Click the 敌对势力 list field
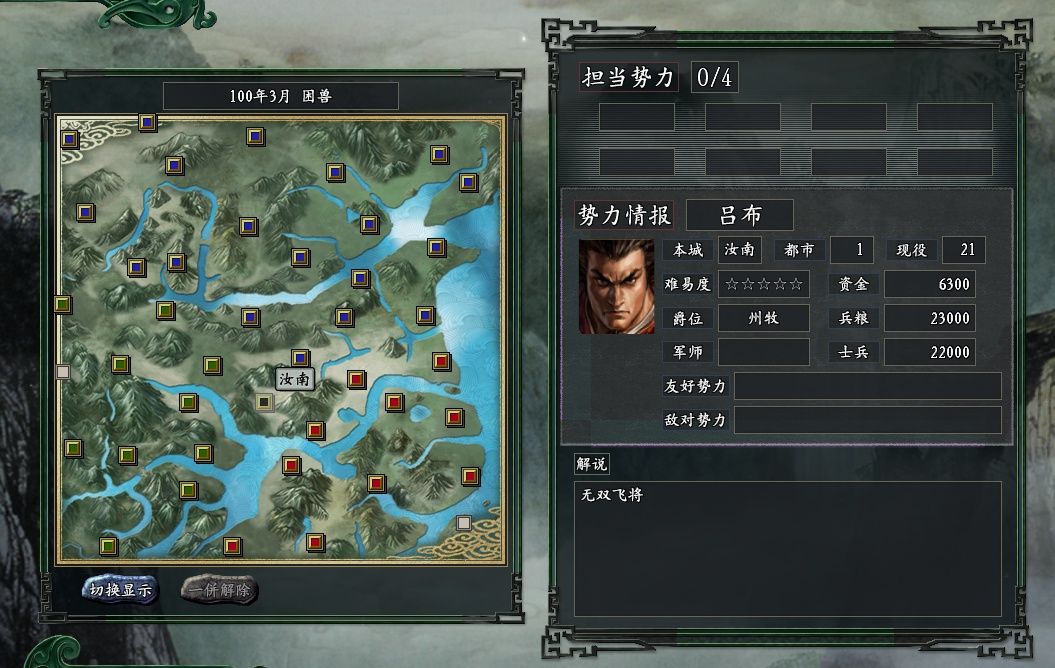 867,420
